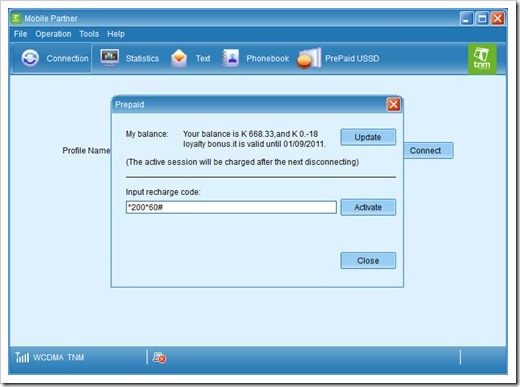The width and height of the screenshot is (520, 387).
Task: Click the Activate button
Action: coord(368,207)
